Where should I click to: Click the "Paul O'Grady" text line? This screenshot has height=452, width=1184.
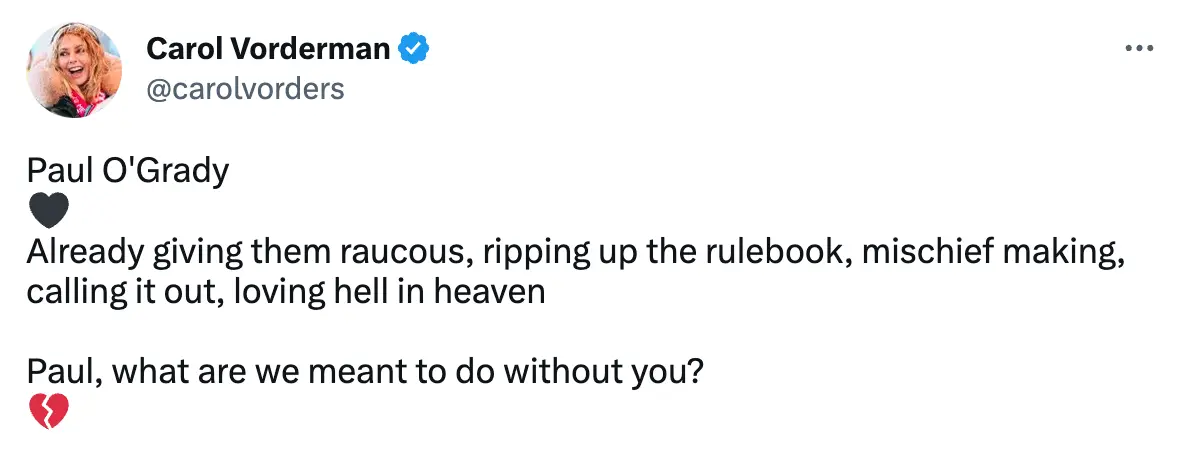click(x=128, y=171)
